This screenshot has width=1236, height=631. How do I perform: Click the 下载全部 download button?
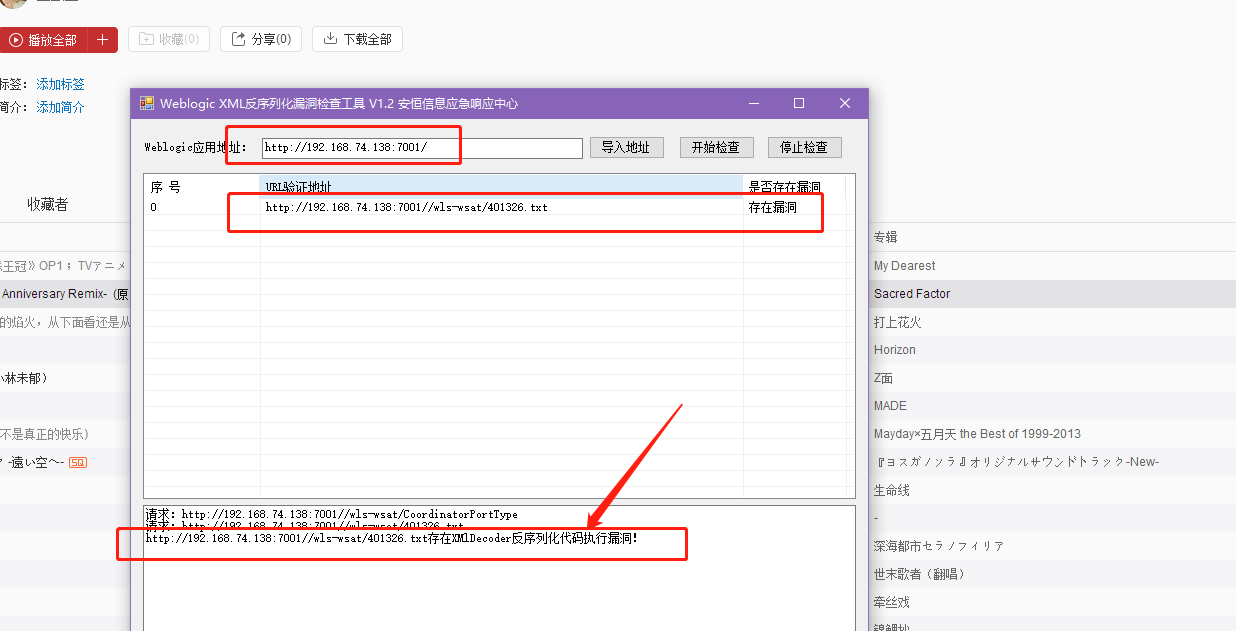point(357,40)
